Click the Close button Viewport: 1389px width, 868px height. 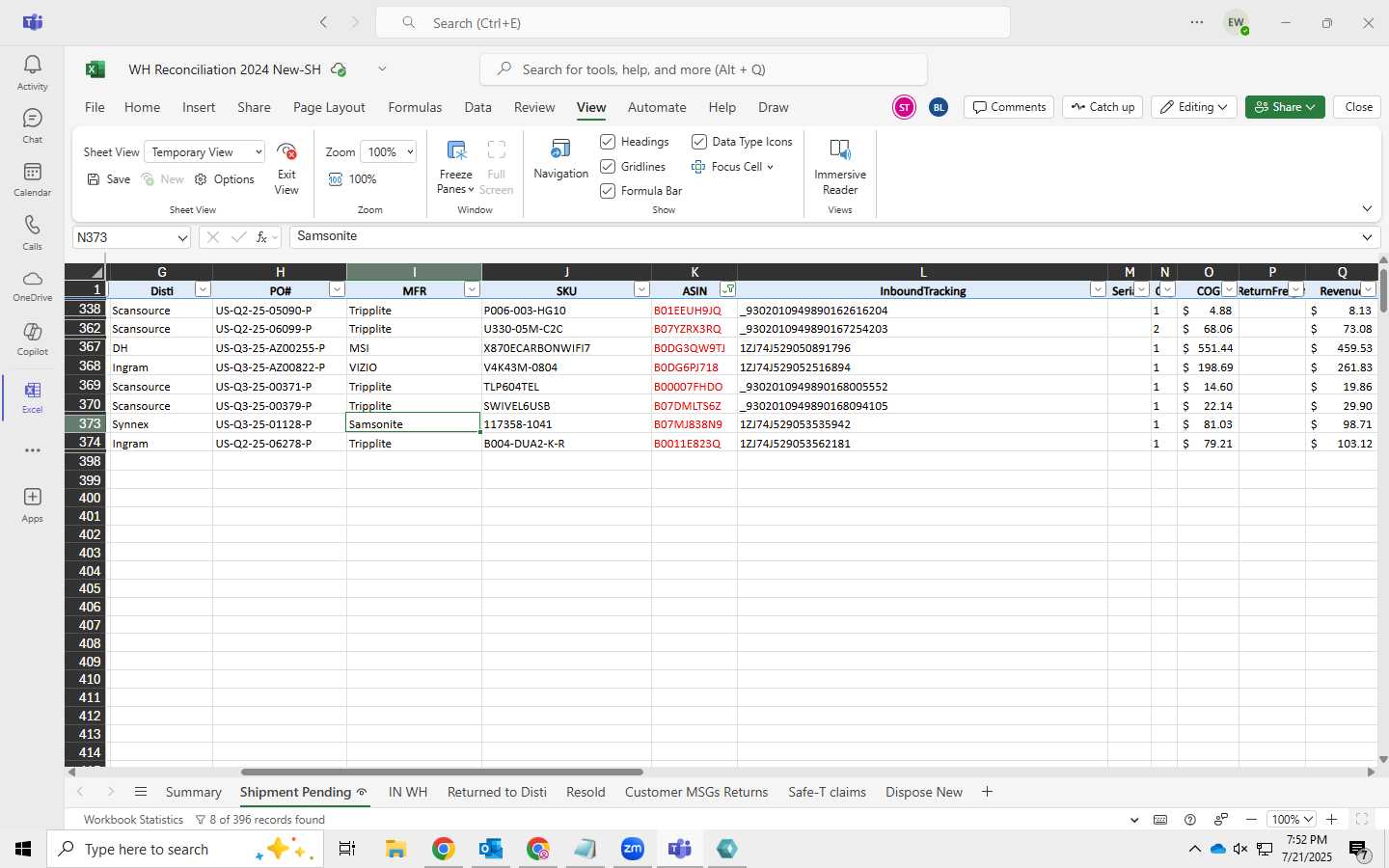click(x=1358, y=107)
